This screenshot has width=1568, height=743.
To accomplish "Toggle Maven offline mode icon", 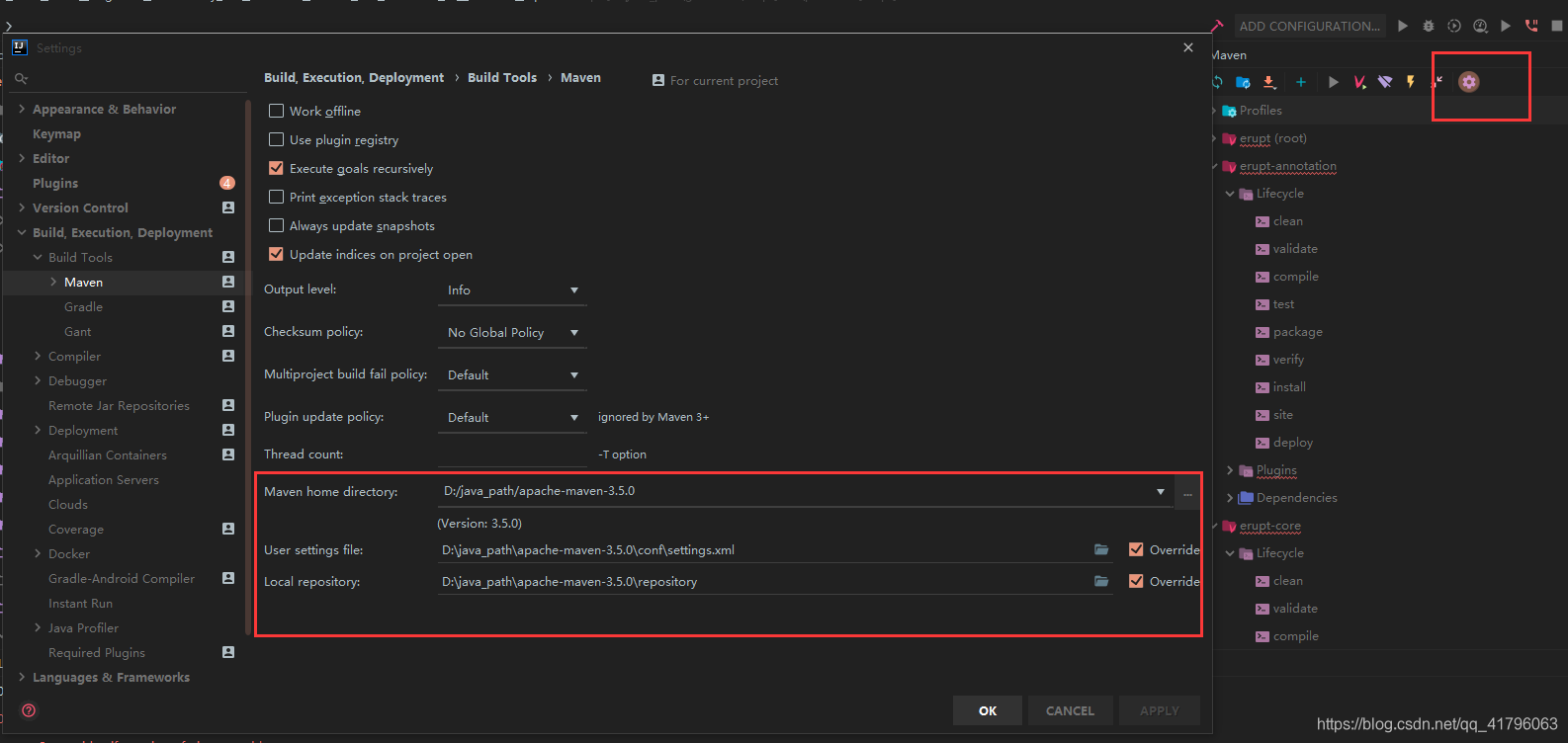I will click(x=1385, y=82).
